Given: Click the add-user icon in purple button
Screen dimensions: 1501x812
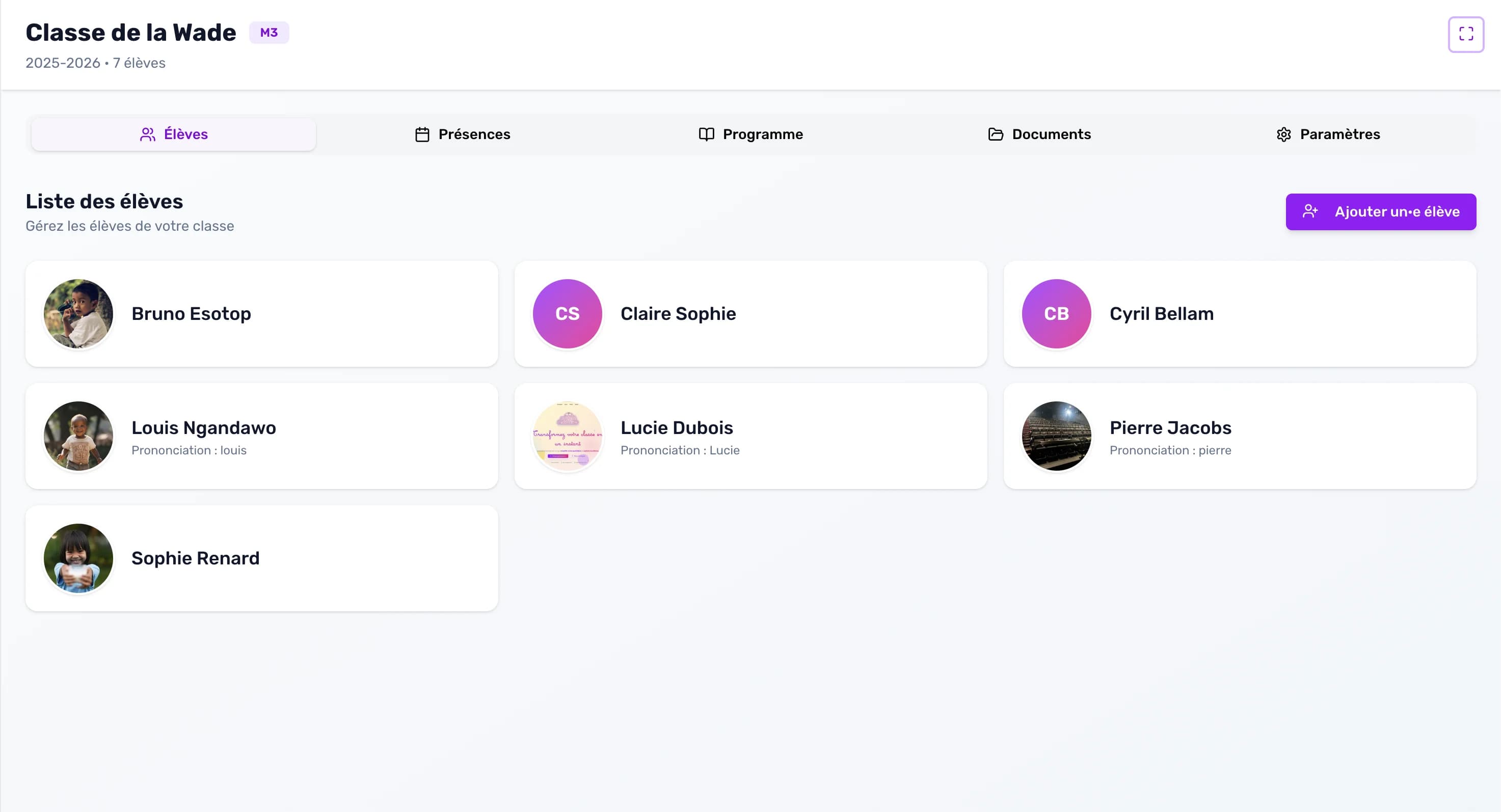Looking at the screenshot, I should pos(1310,211).
